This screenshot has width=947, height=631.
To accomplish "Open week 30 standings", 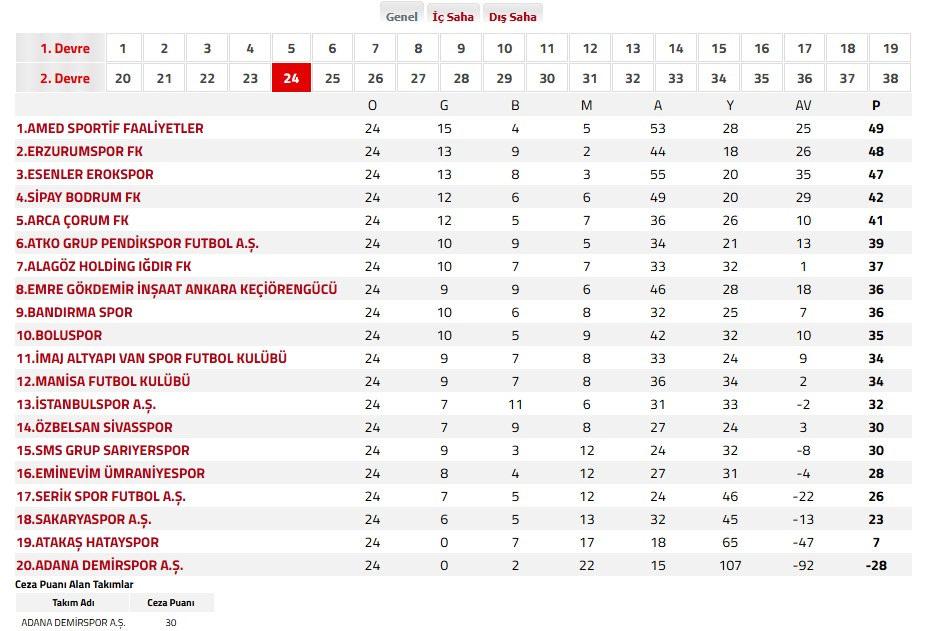I will pos(547,78).
